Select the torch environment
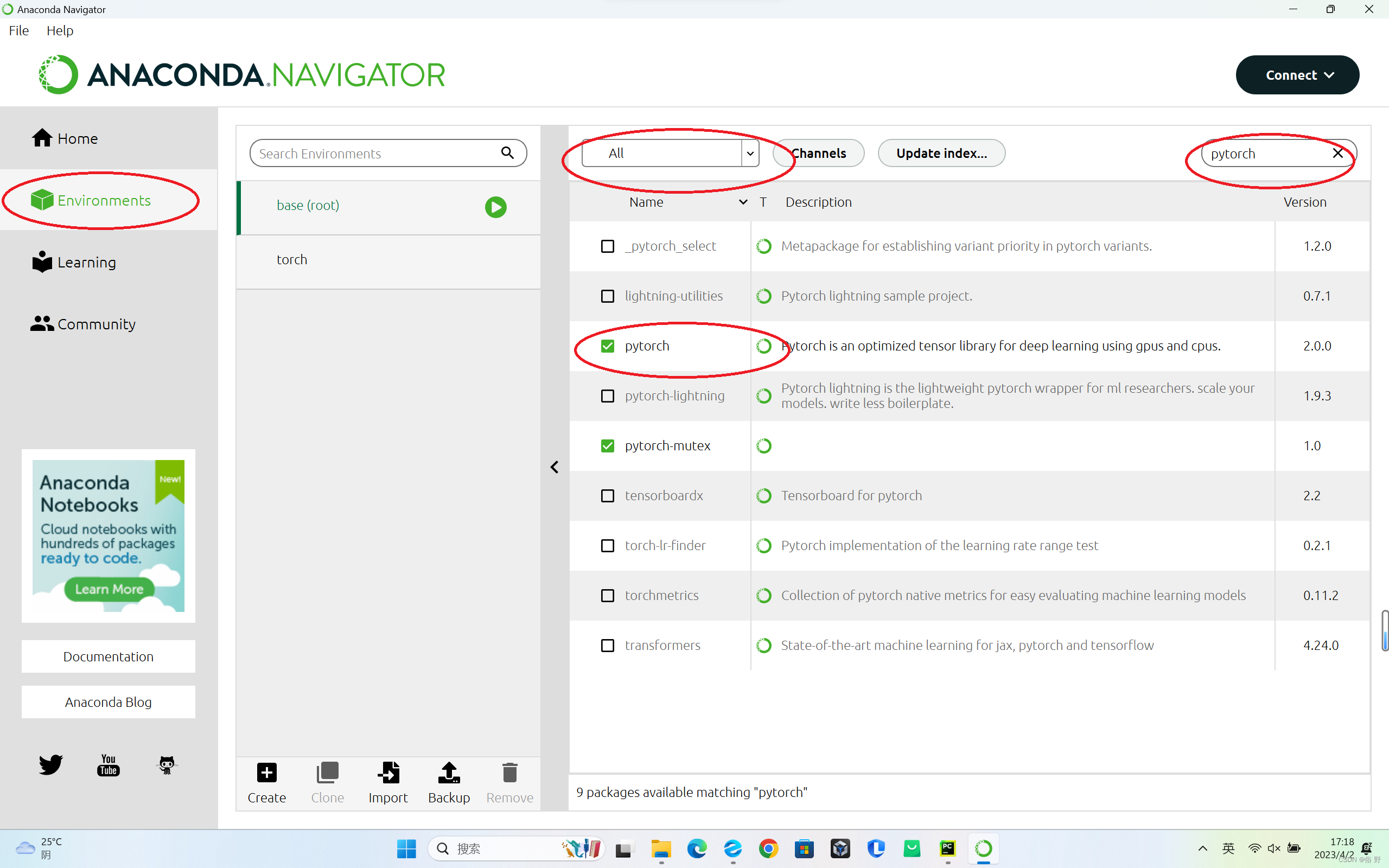The width and height of the screenshot is (1389, 868). point(292,259)
